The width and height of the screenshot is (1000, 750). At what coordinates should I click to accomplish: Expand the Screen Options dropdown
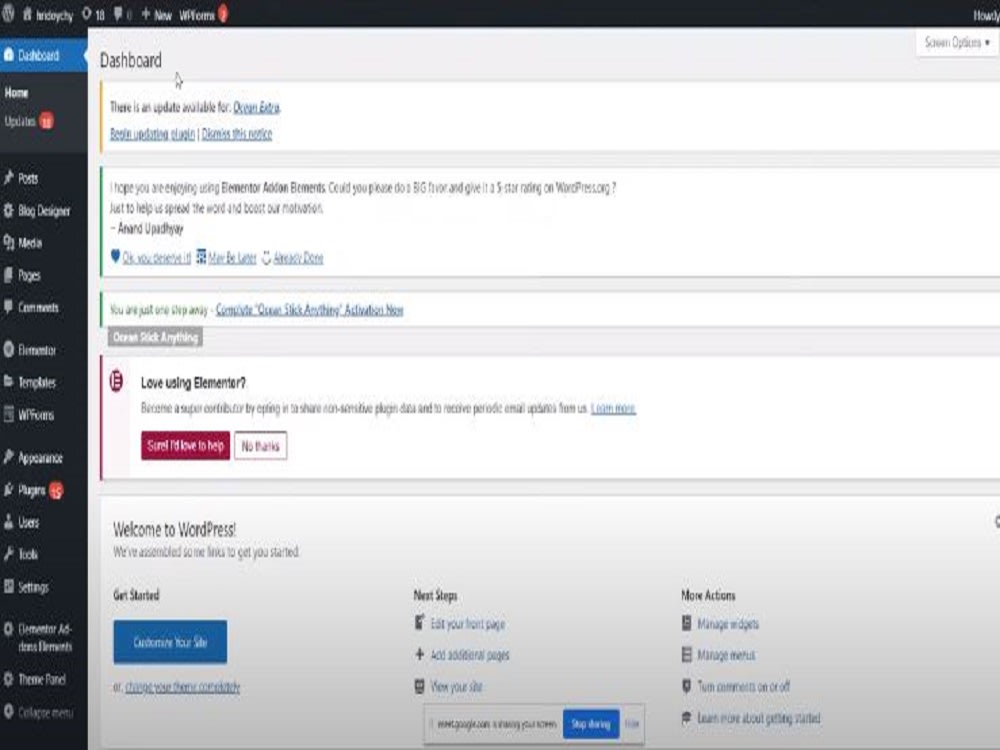[x=957, y=43]
